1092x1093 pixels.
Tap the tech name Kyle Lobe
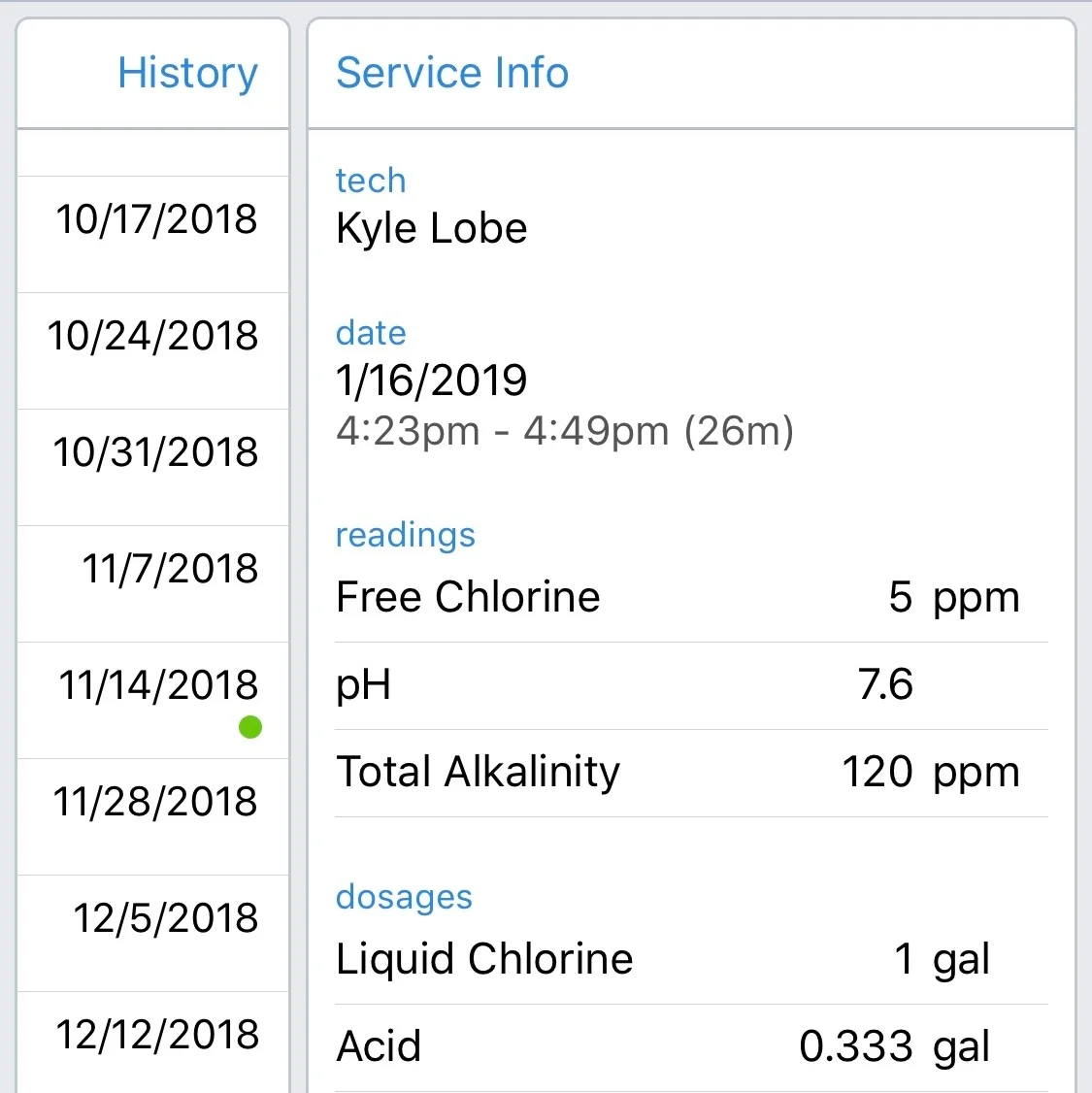click(x=431, y=229)
